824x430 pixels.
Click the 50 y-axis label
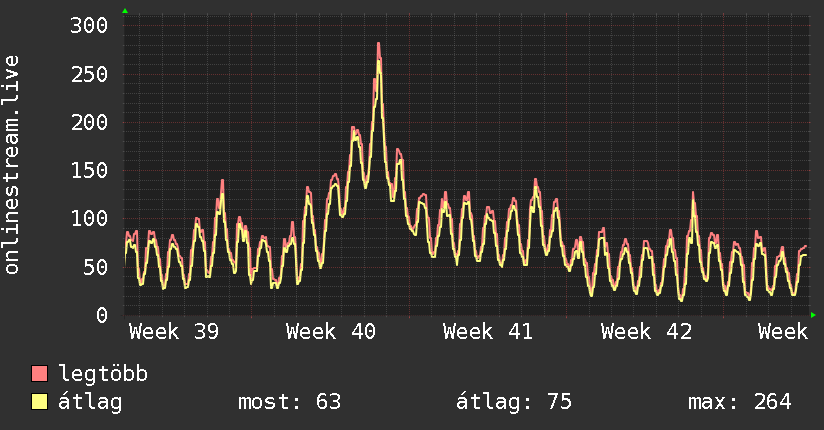(96, 267)
